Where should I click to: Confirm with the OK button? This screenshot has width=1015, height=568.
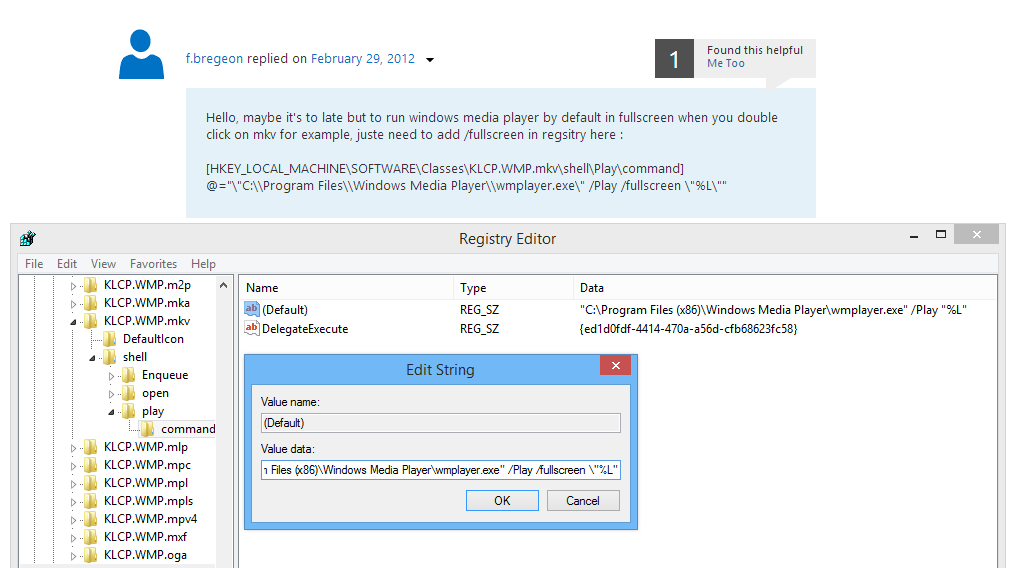pos(502,501)
